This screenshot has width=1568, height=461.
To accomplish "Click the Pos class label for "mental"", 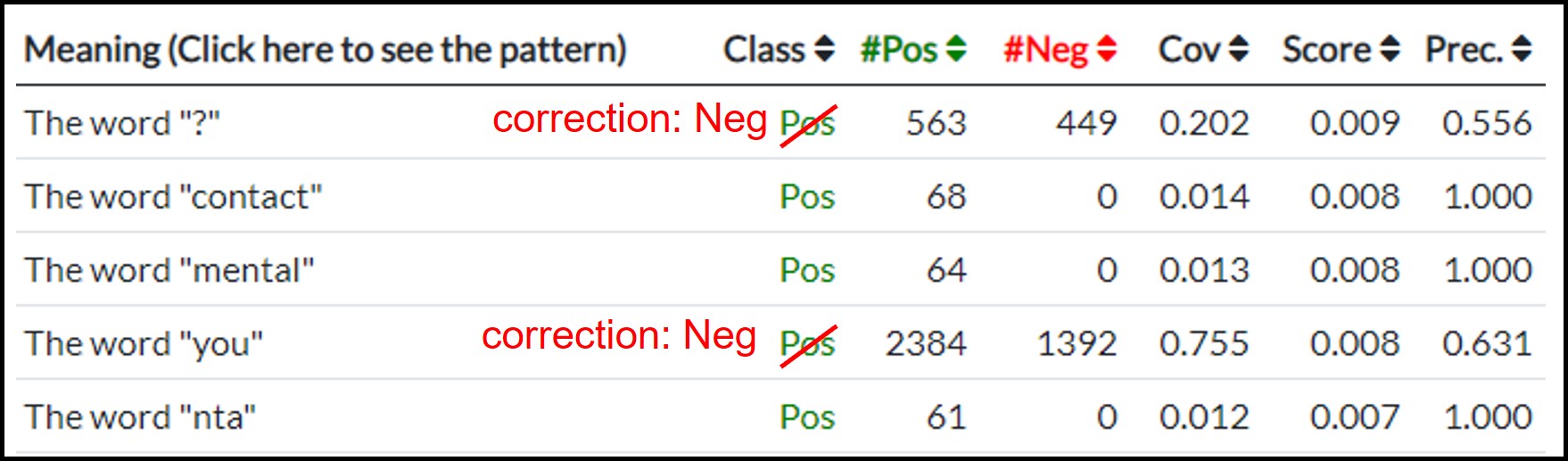I will click(807, 270).
